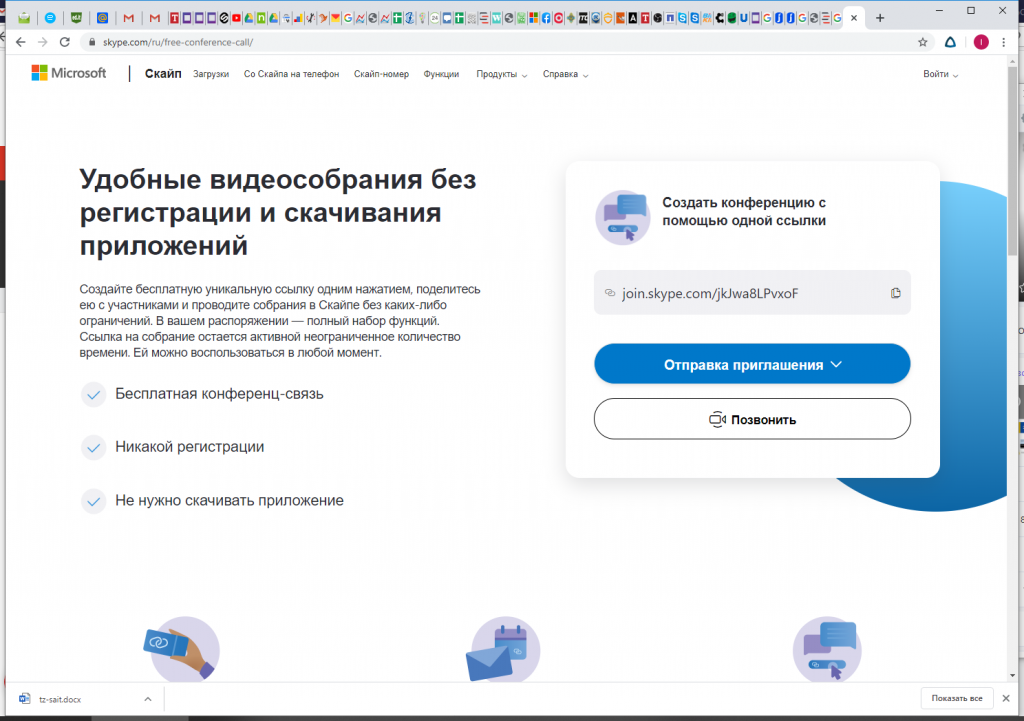The height and width of the screenshot is (721, 1024).
Task: Switch to the blue U icon tab
Action: [743, 18]
